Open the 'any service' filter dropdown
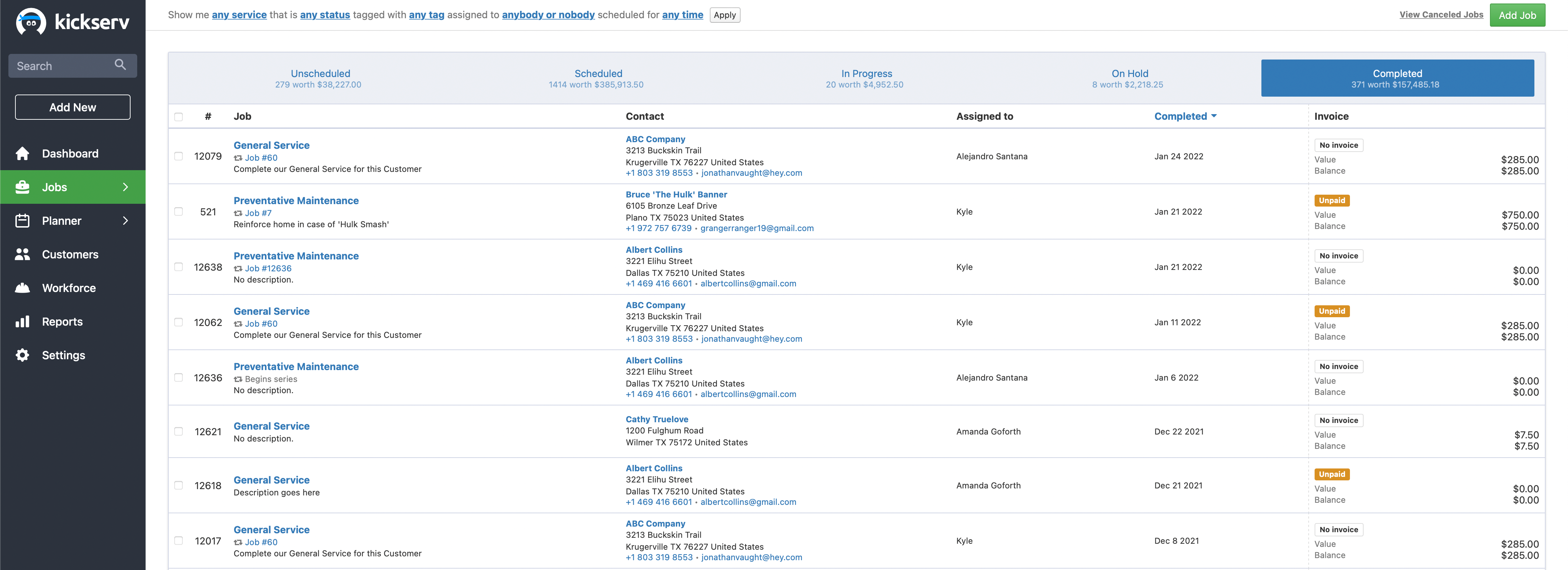 (x=239, y=15)
